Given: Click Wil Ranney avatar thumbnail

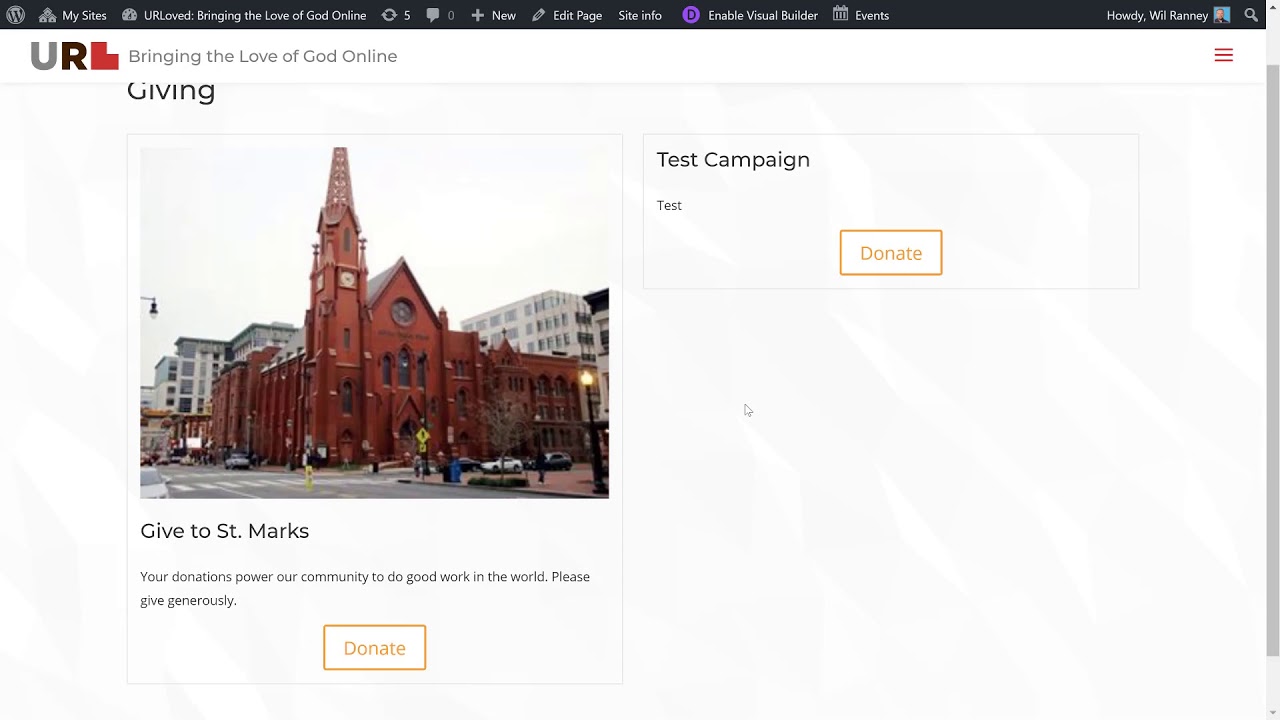Looking at the screenshot, I should coord(1222,15).
